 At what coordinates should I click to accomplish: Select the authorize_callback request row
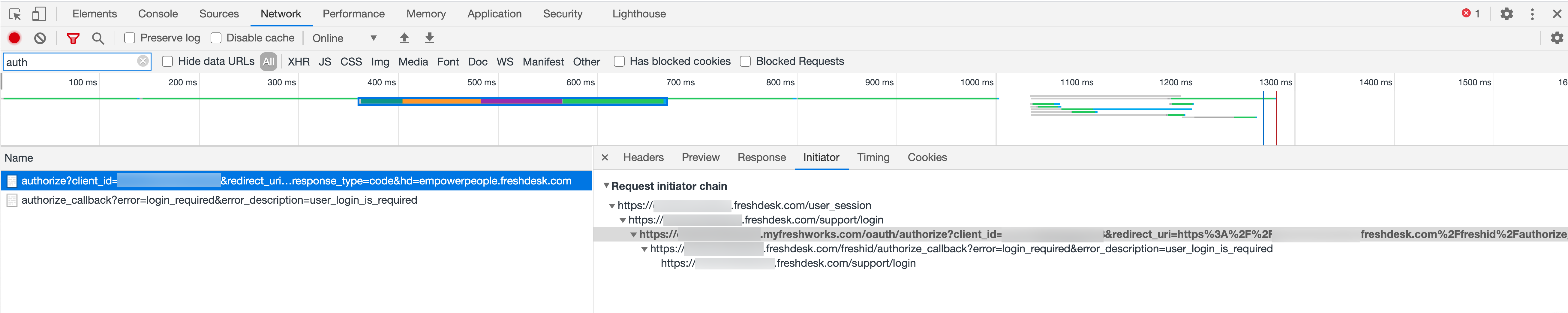point(219,200)
